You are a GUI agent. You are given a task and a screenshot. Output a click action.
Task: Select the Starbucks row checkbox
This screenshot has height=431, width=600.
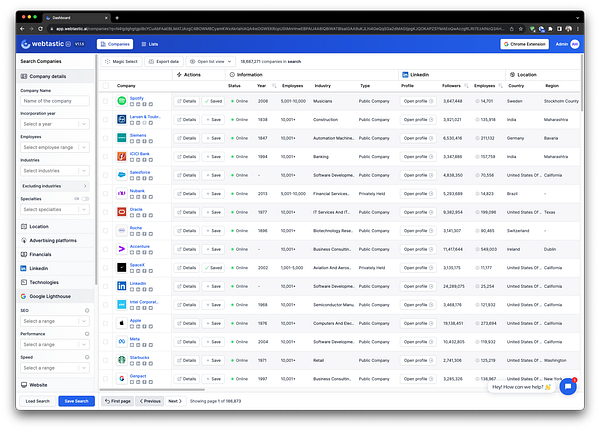(105, 360)
